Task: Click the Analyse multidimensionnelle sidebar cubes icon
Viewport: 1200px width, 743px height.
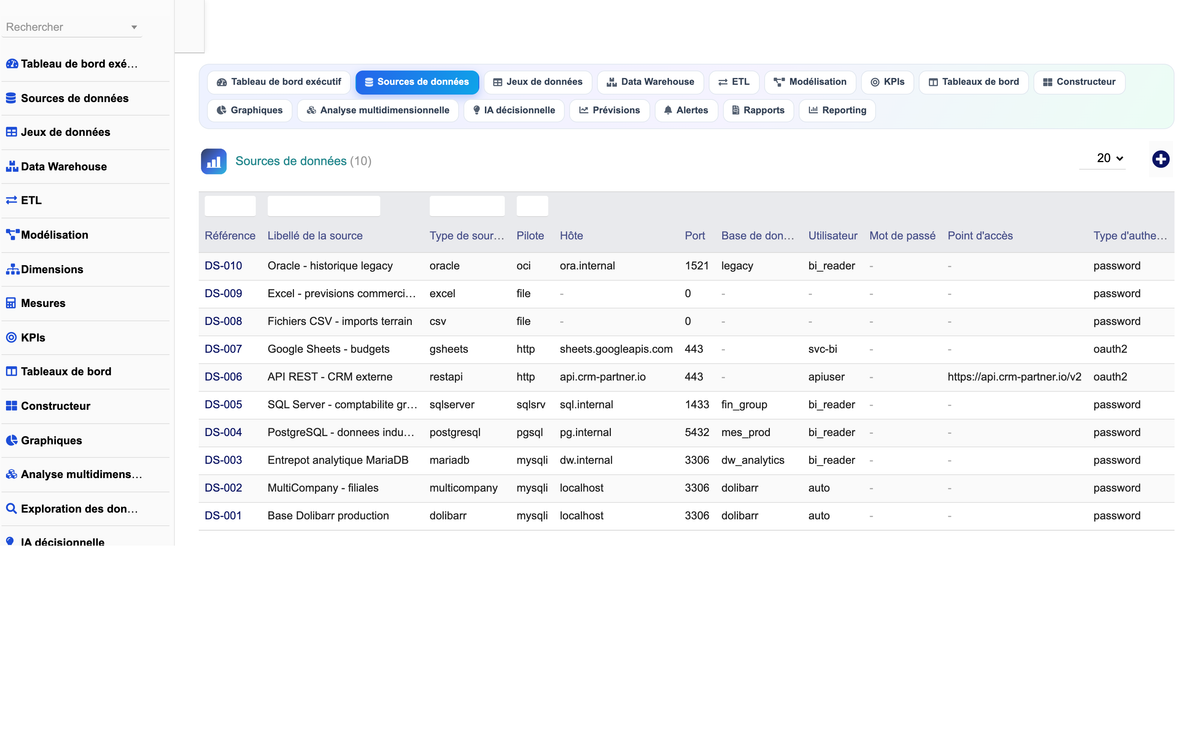Action: [12, 474]
